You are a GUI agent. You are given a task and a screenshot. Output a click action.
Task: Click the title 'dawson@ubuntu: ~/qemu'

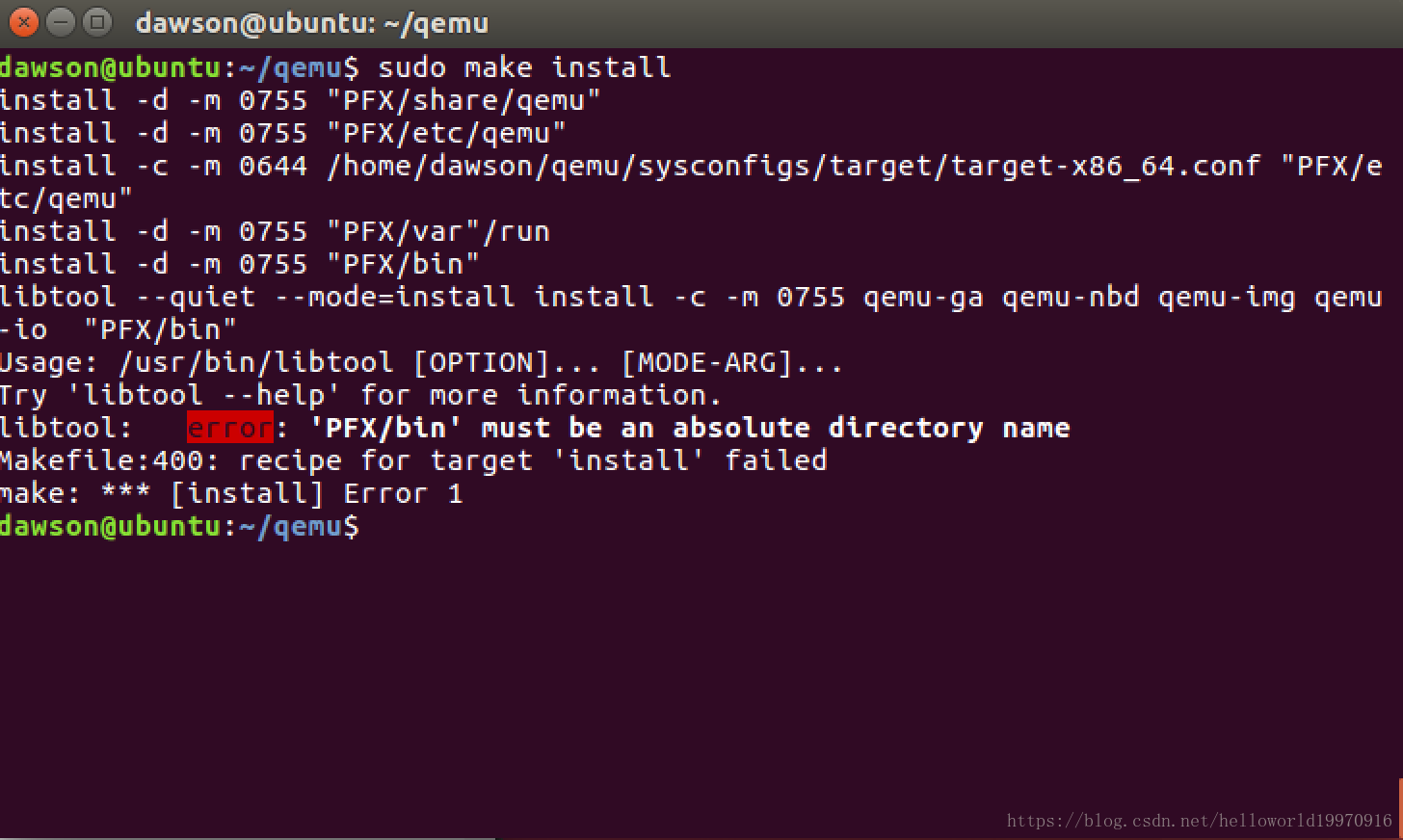point(312,23)
